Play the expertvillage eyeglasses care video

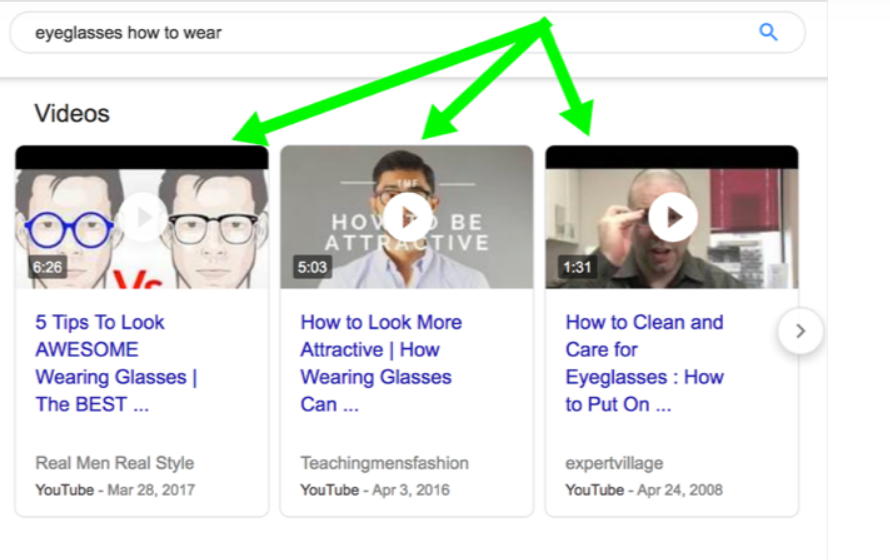pyautogui.click(x=672, y=217)
